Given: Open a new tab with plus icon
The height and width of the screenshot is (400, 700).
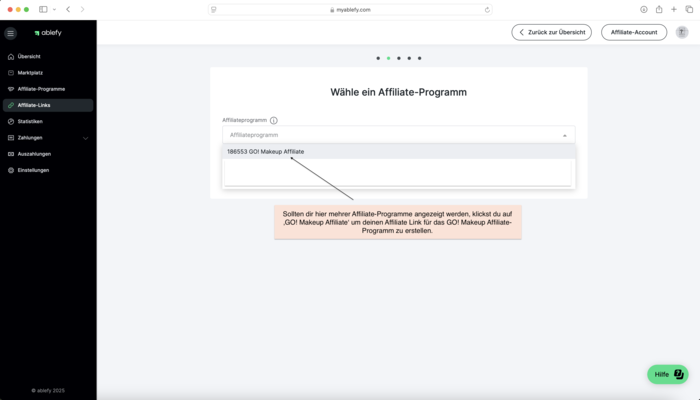Looking at the screenshot, I should pos(674,9).
